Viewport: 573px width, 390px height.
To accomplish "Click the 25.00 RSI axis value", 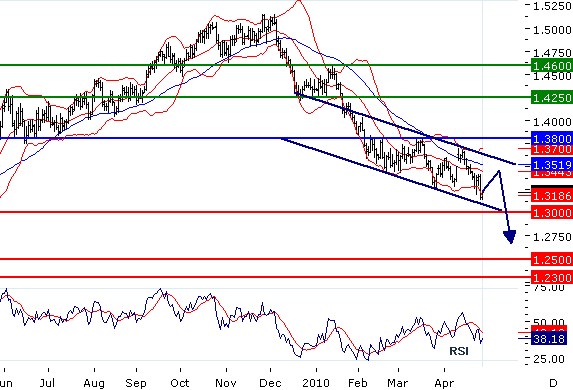I will [549, 359].
